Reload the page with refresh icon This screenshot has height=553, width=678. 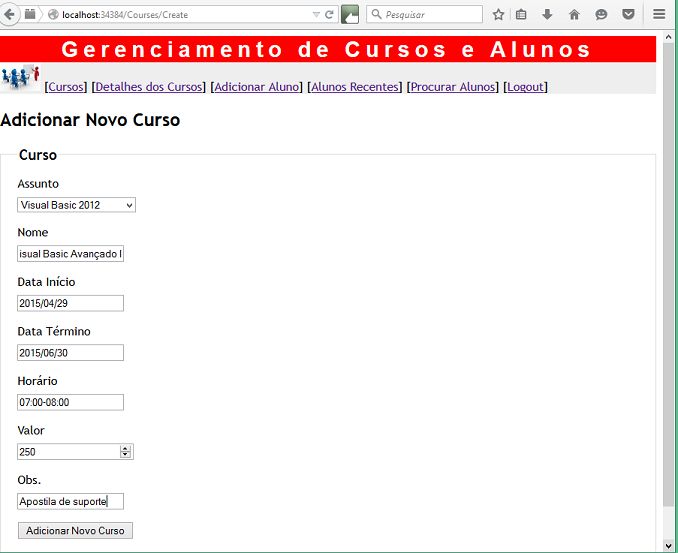(329, 15)
